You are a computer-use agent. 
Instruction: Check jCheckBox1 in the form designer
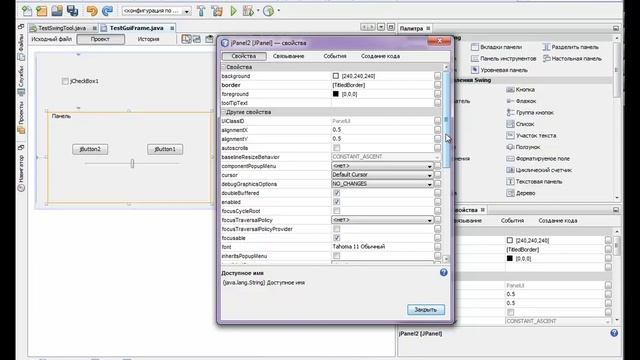pyautogui.click(x=65, y=81)
